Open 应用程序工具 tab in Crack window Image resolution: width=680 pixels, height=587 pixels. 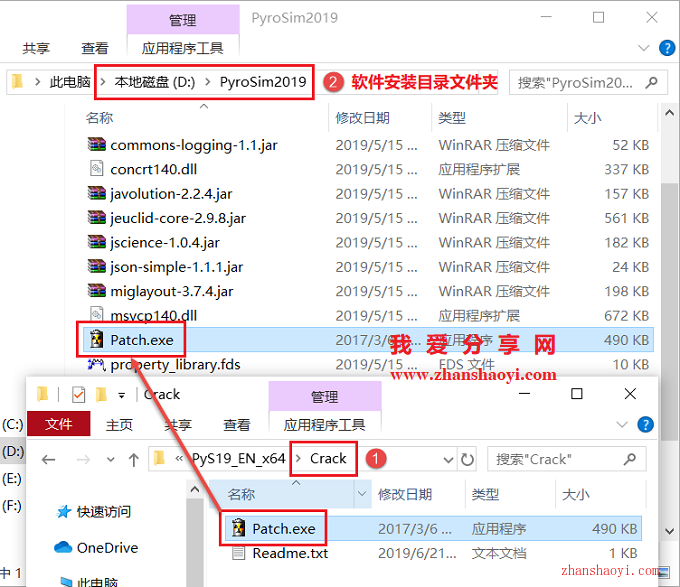[324, 424]
